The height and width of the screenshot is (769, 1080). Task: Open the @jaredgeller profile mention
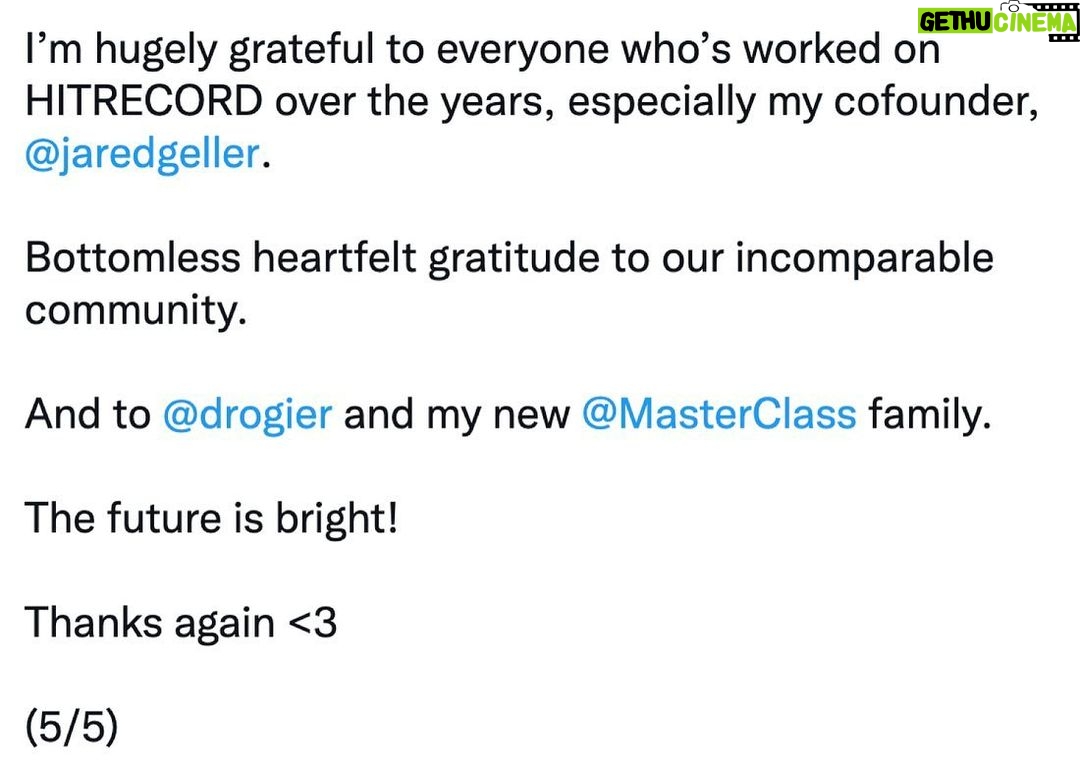[x=143, y=154]
